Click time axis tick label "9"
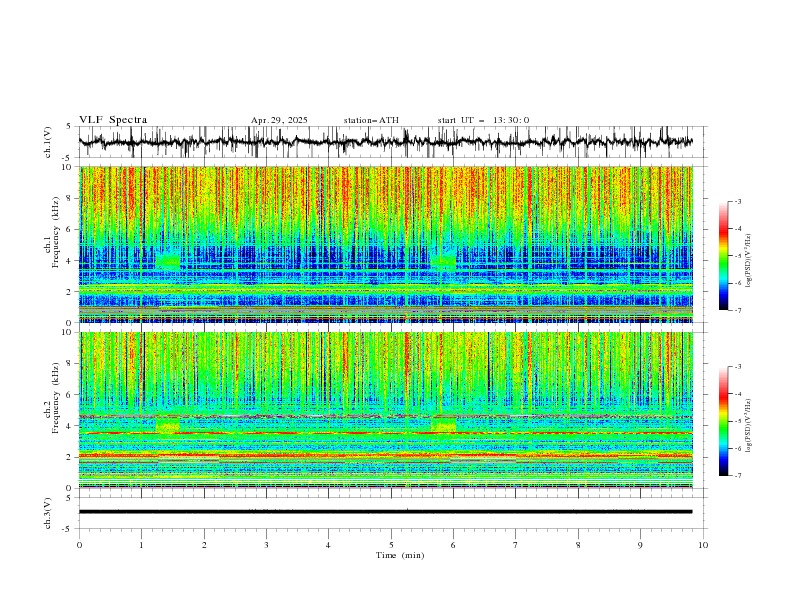Image resolution: width=792 pixels, height=612 pixels. click(640, 545)
